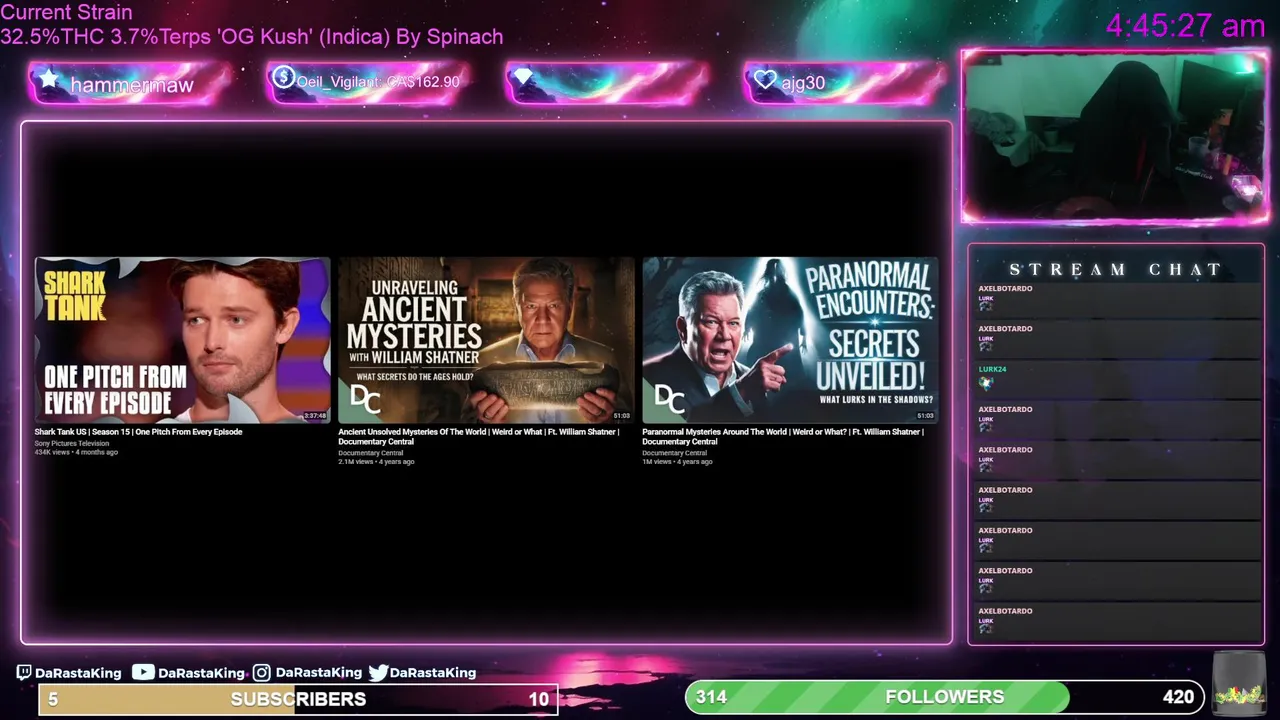The height and width of the screenshot is (720, 1280).
Task: Click the DaRastaKing Twitch handle text
Action: [78, 673]
